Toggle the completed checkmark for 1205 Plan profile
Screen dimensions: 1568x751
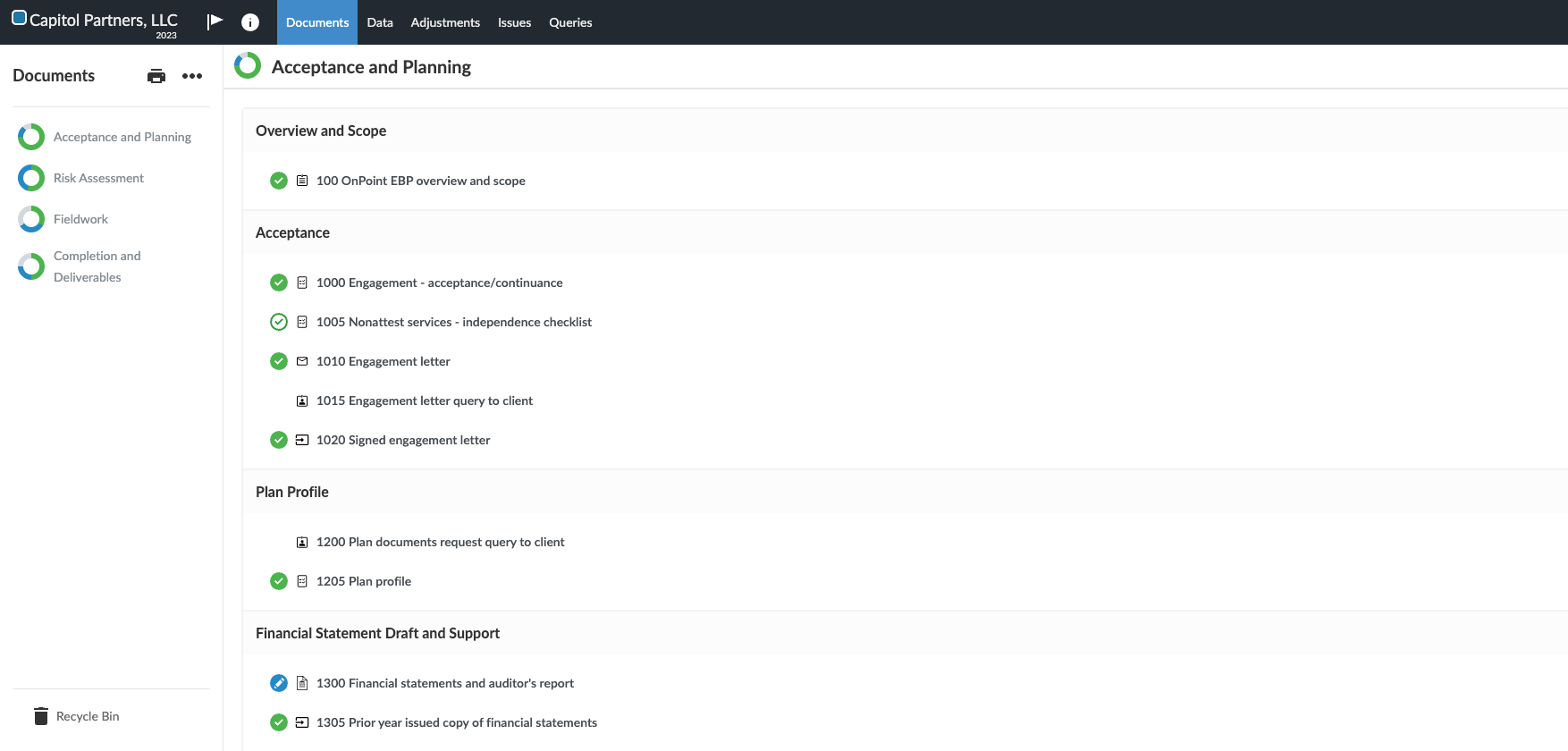point(279,581)
